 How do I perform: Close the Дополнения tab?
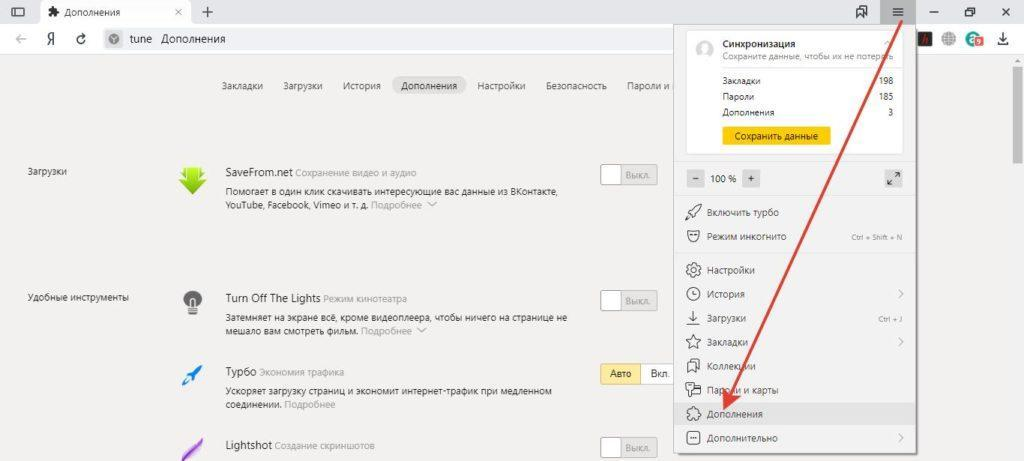coord(178,12)
